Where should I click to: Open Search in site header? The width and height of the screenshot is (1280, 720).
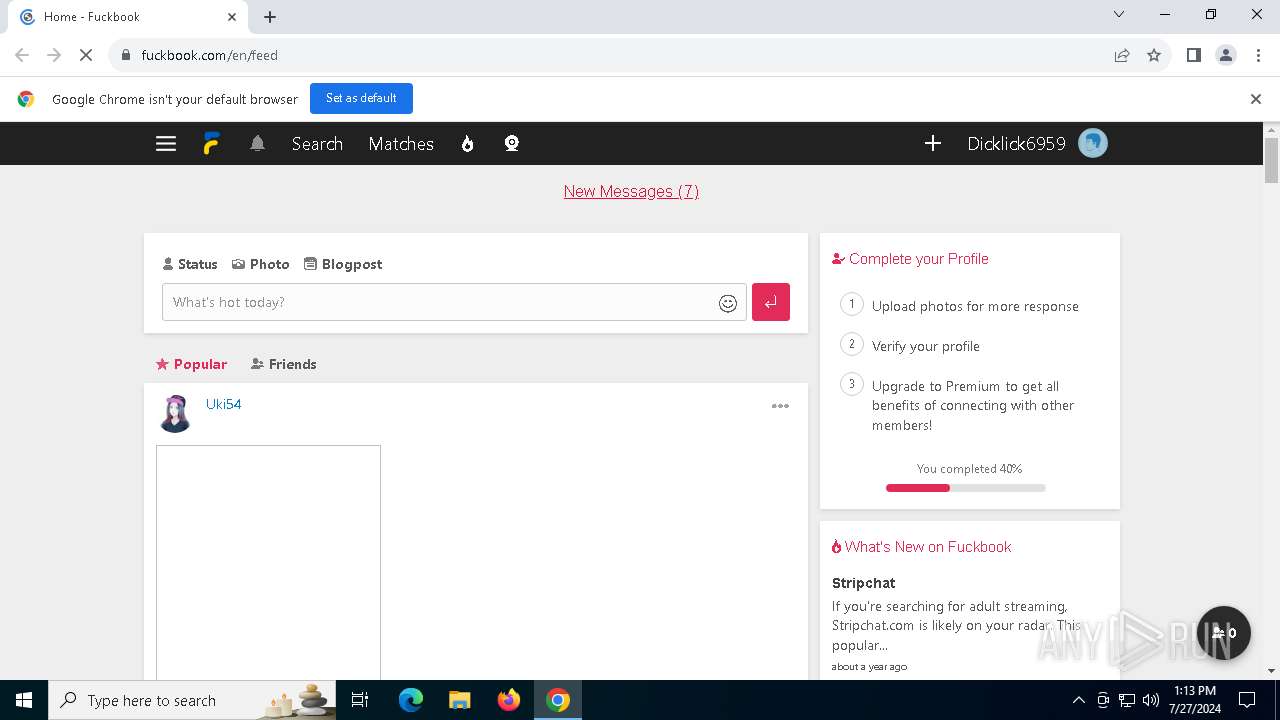point(317,144)
